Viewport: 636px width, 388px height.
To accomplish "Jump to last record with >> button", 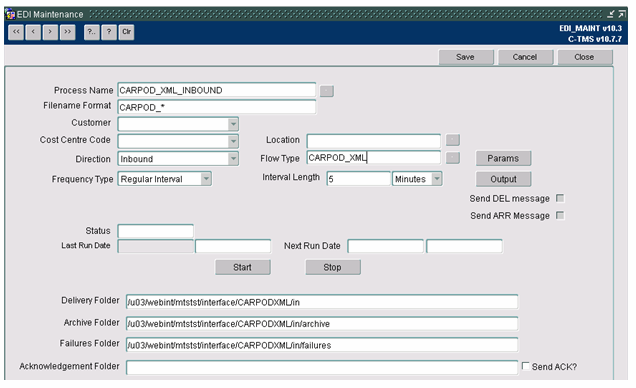I will tap(67, 32).
